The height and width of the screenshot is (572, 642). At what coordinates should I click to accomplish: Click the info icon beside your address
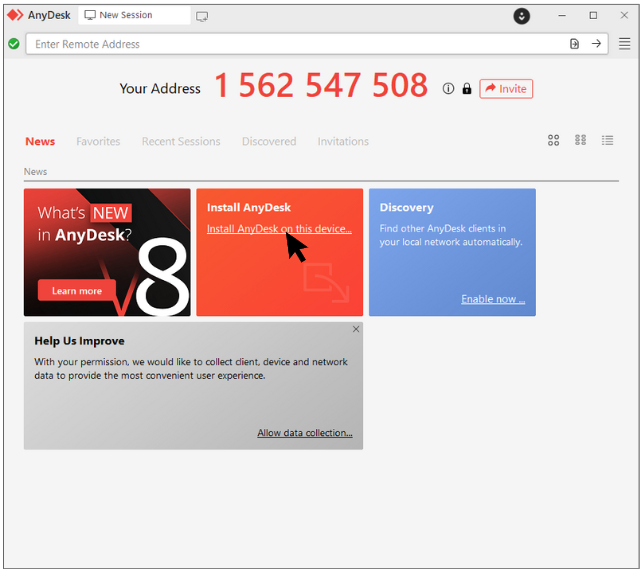(448, 88)
